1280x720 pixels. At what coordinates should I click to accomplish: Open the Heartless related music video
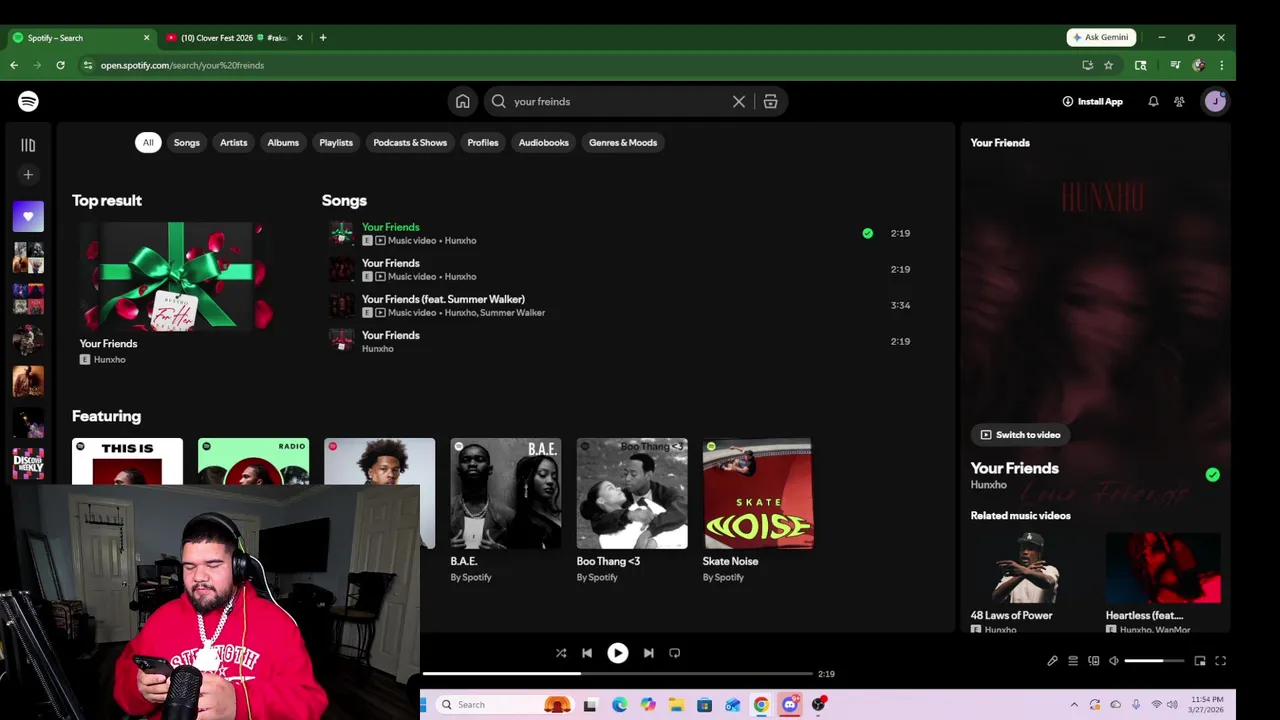[1163, 583]
